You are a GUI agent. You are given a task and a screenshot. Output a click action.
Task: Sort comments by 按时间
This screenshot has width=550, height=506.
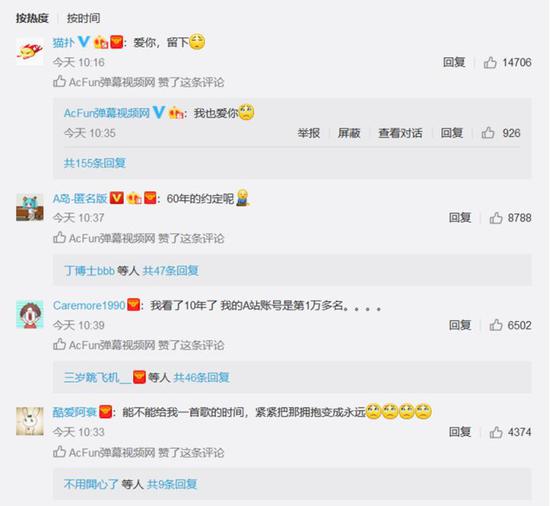83,18
